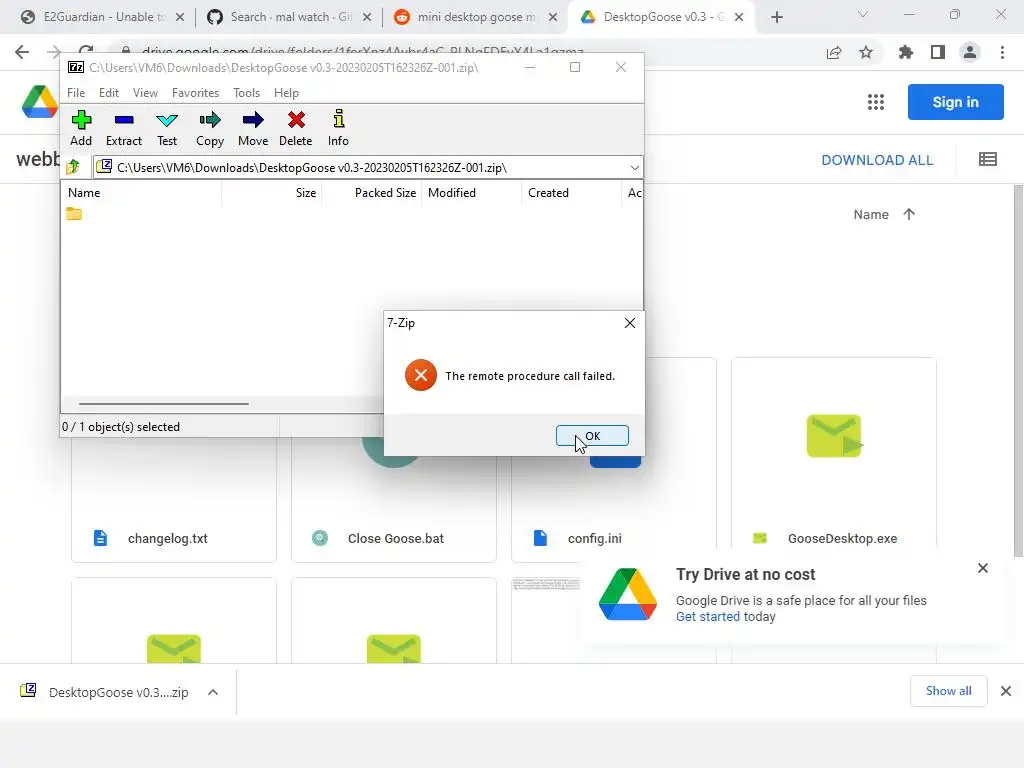Click the 7-Zip archive path field
This screenshot has width=1024, height=768.
click(x=368, y=168)
